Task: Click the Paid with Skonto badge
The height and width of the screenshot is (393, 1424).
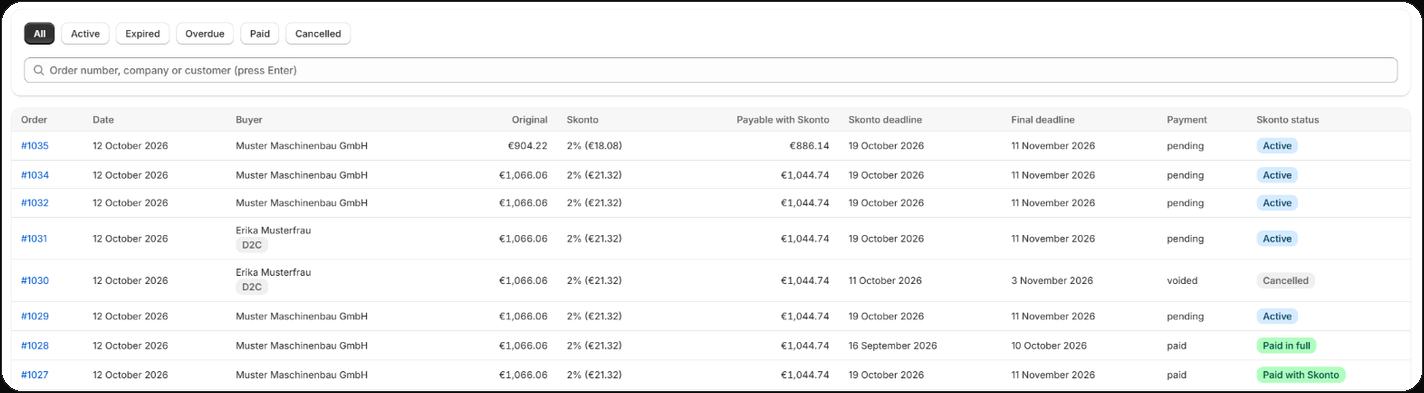Action: (x=1301, y=375)
